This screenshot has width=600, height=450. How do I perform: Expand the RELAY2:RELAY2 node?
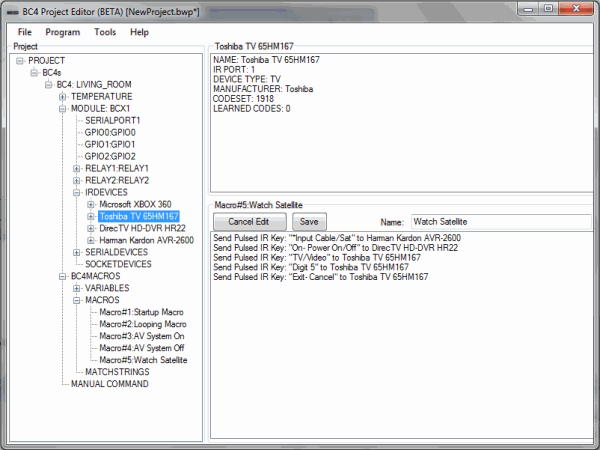click(x=77, y=181)
